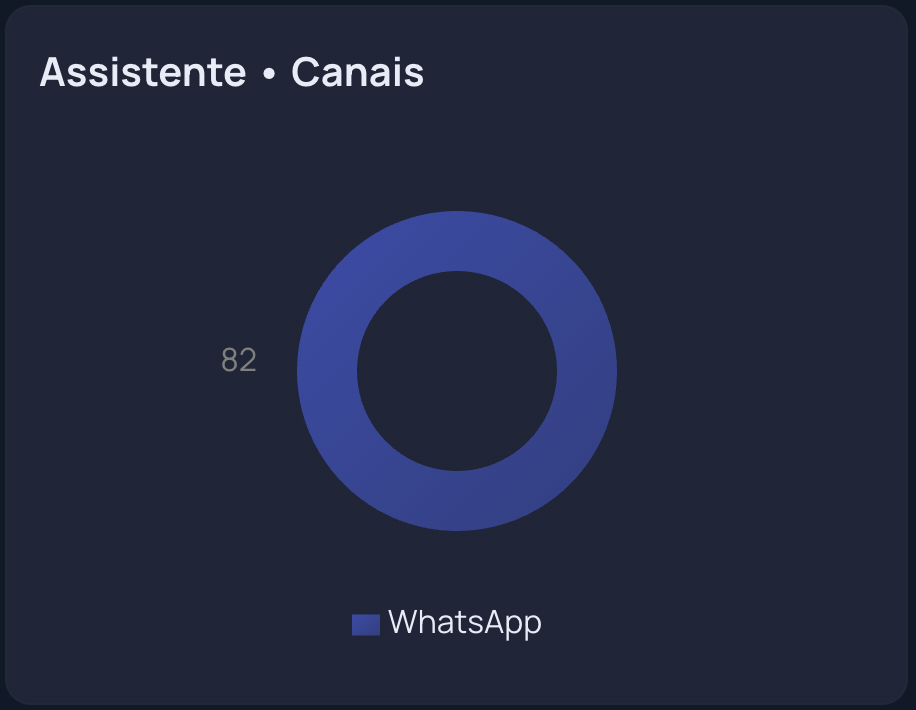The height and width of the screenshot is (710, 916).
Task: Toggle the WhatsApp series via legend label
Action: click(x=464, y=622)
